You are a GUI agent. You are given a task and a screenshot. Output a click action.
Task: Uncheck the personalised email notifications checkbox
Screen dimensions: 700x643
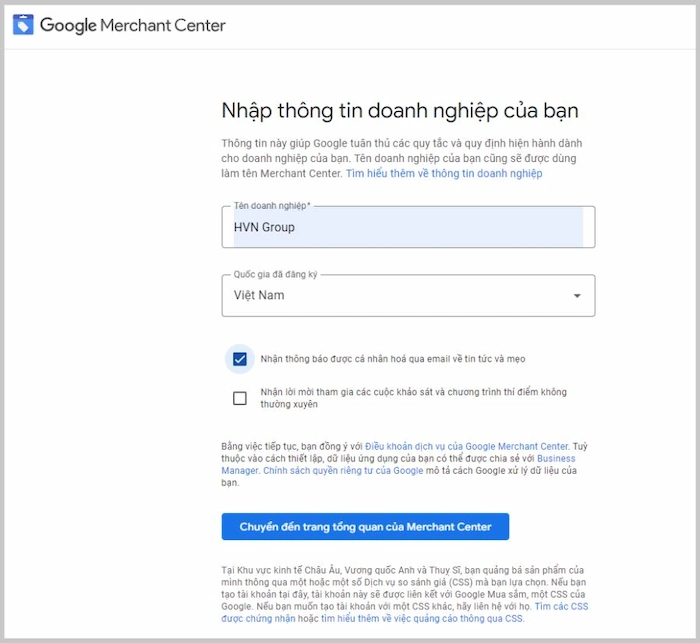click(240, 358)
